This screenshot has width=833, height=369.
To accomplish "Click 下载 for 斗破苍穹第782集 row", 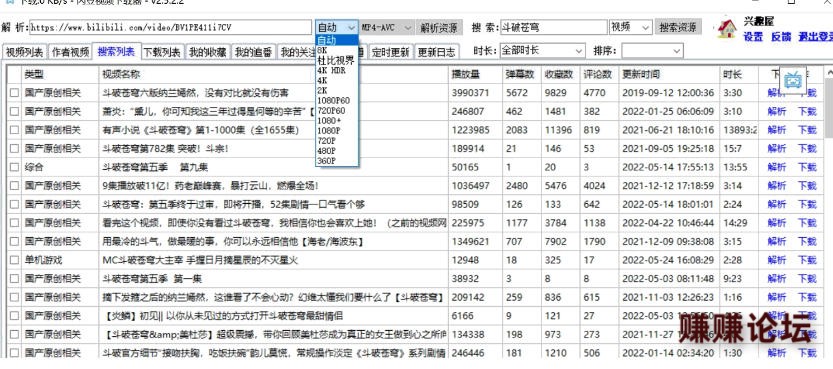I will coord(807,149).
